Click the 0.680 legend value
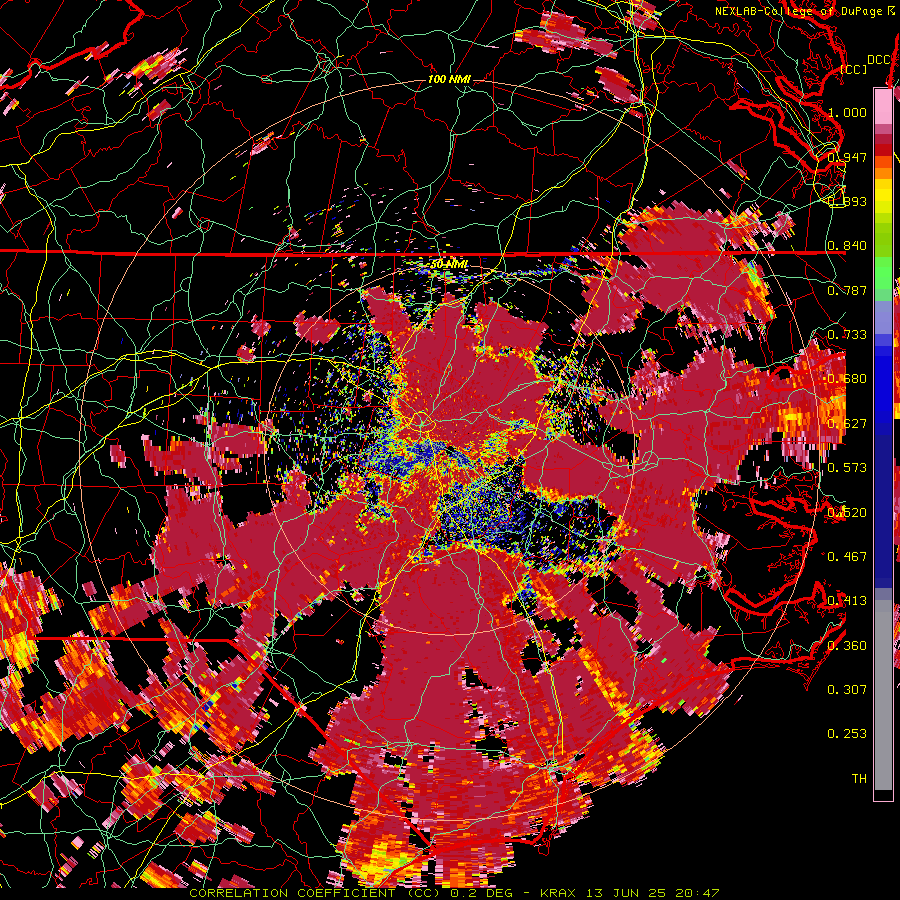The image size is (900, 900). click(x=847, y=379)
